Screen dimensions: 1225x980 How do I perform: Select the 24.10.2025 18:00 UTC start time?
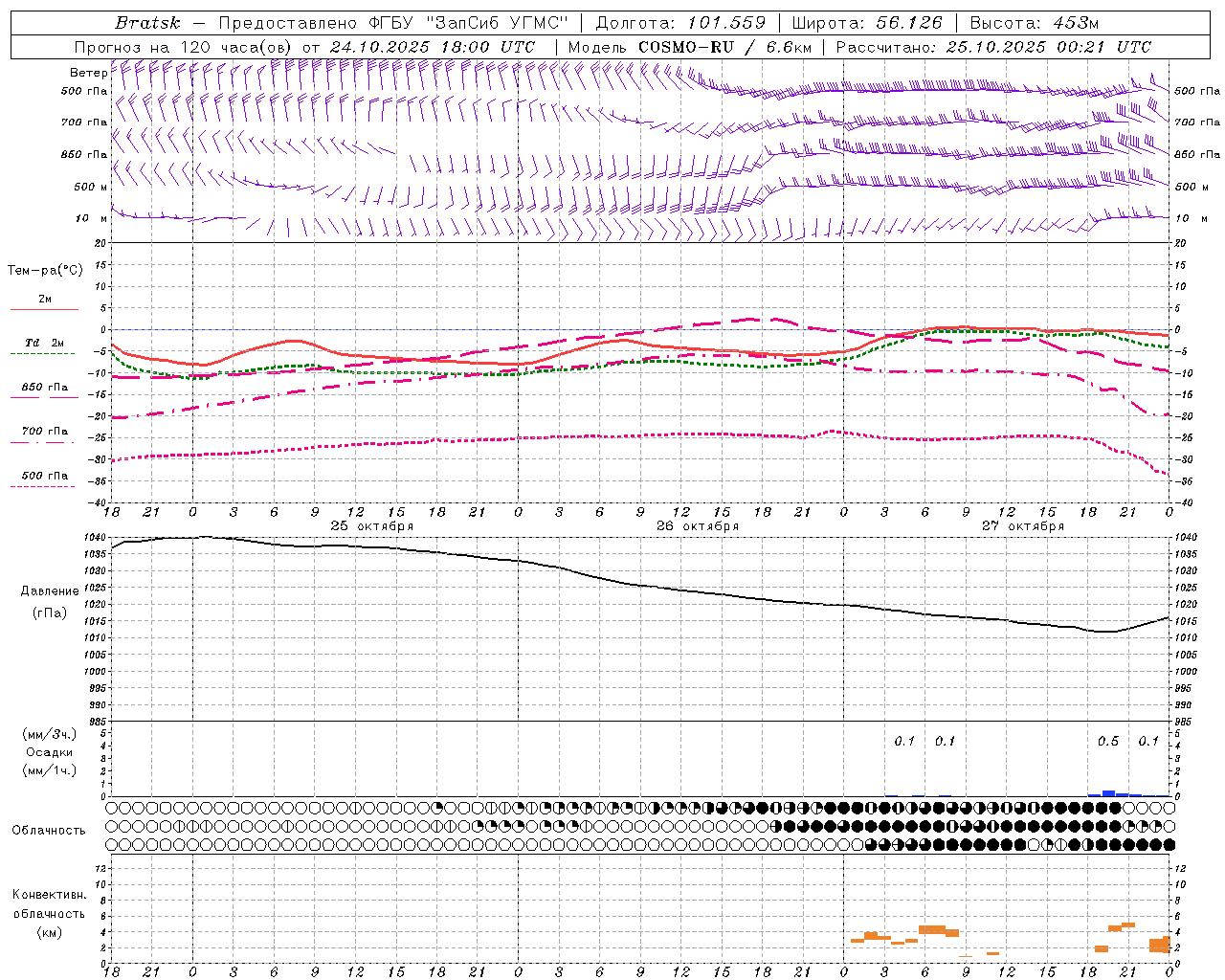(433, 47)
